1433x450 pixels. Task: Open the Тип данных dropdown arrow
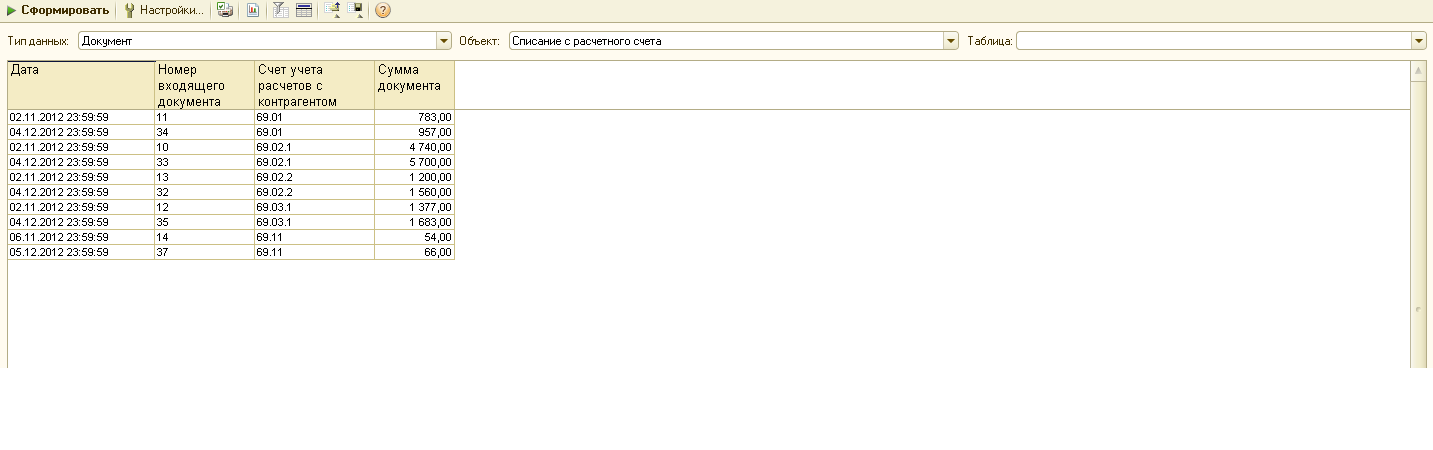(x=445, y=41)
